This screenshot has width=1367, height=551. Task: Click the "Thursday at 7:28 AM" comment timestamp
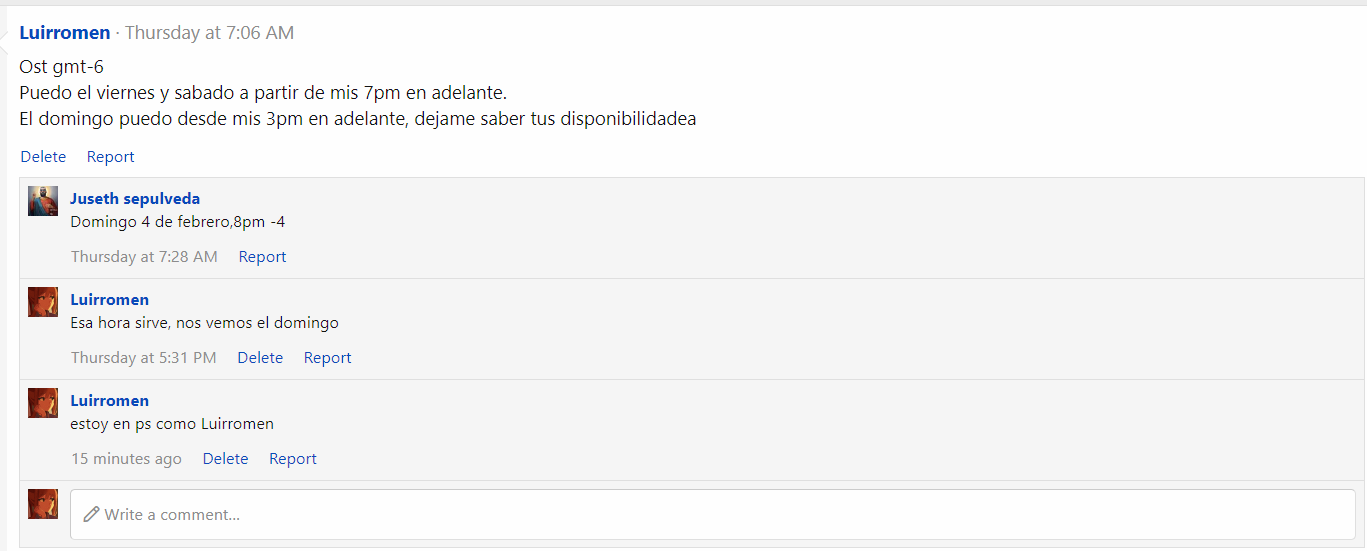point(144,257)
